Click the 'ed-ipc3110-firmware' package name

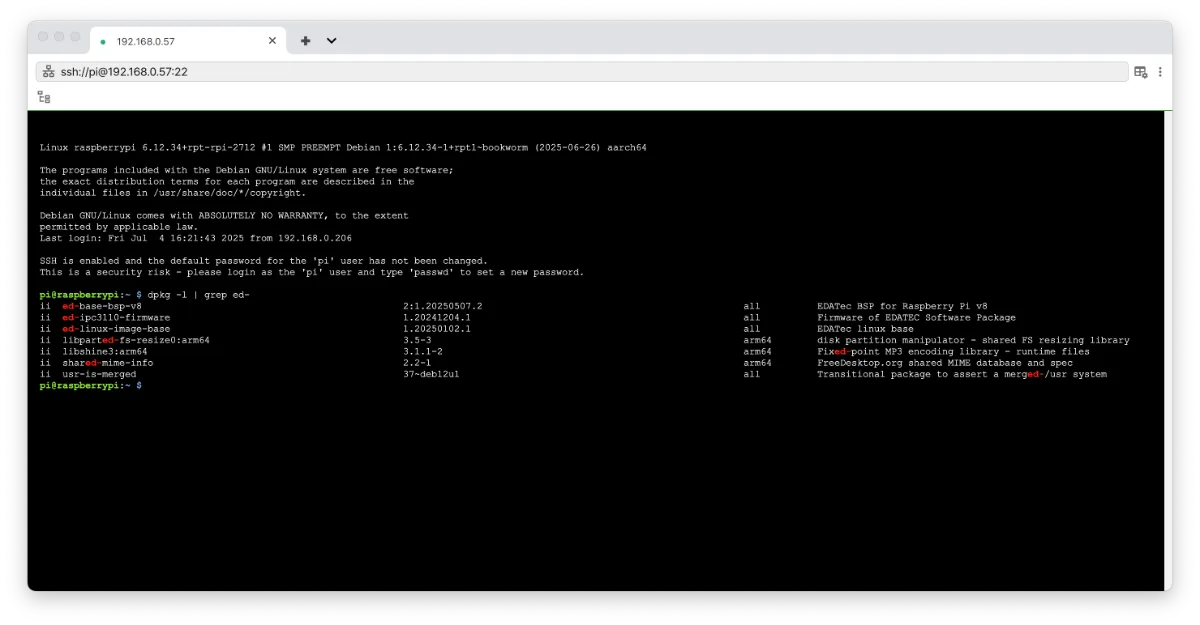(116, 317)
